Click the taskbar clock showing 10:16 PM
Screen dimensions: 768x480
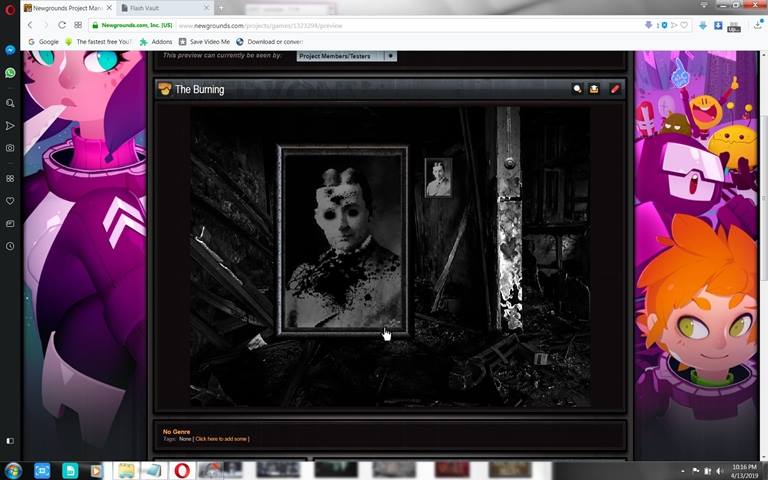click(744, 471)
